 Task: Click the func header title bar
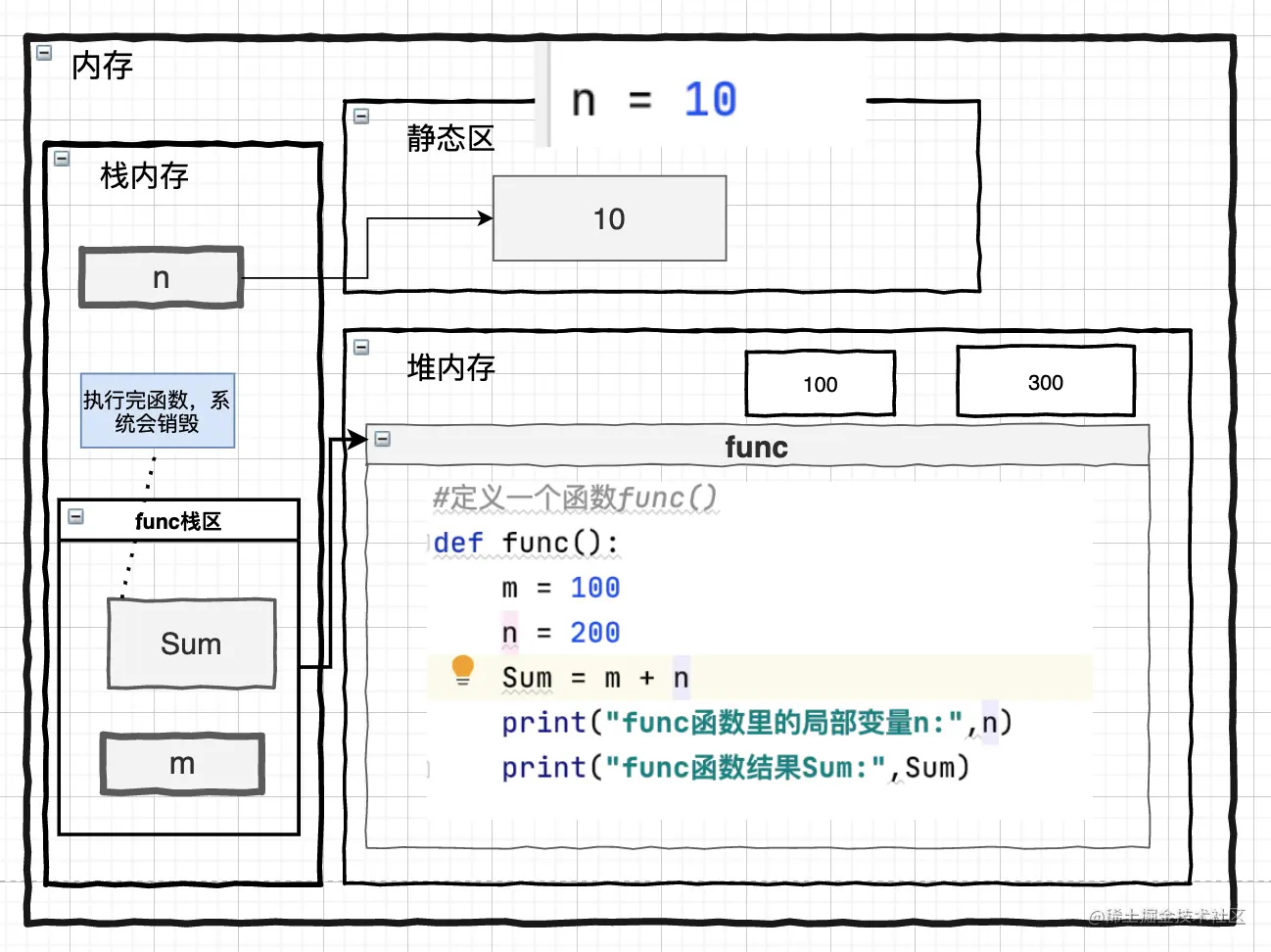pyautogui.click(x=757, y=447)
